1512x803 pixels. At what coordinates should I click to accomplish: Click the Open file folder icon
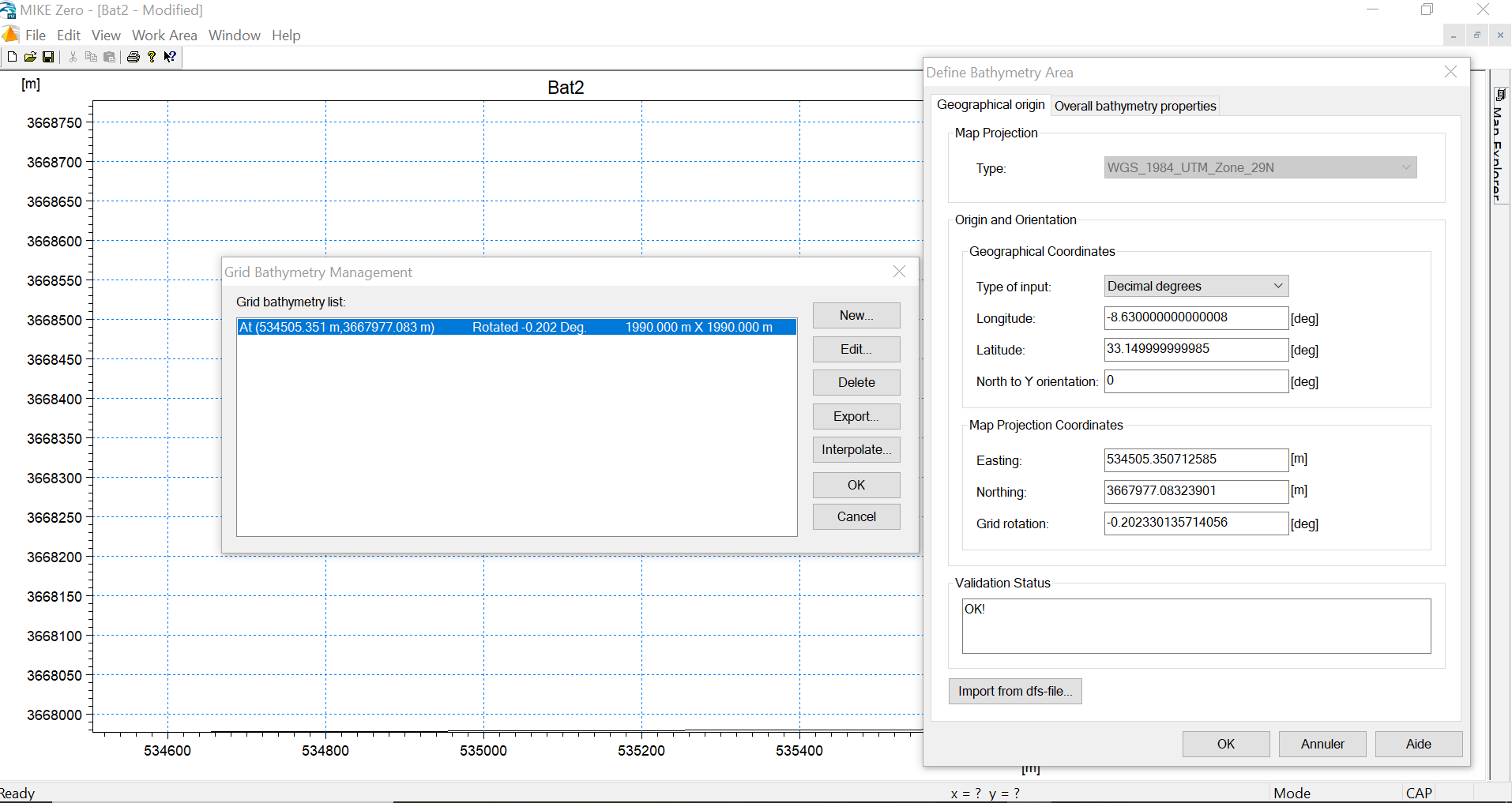point(30,57)
